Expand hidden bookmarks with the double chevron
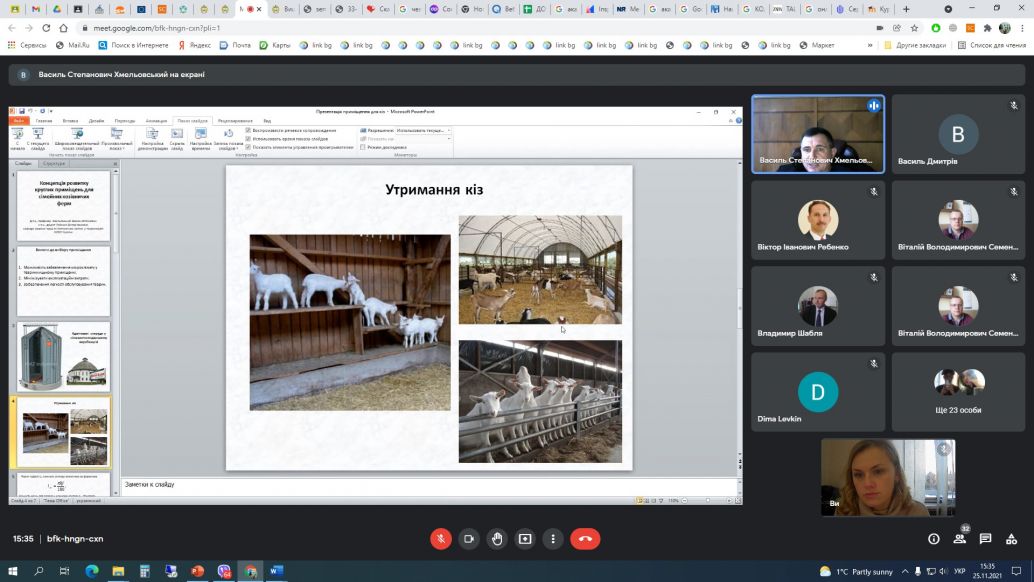 pyautogui.click(x=870, y=45)
